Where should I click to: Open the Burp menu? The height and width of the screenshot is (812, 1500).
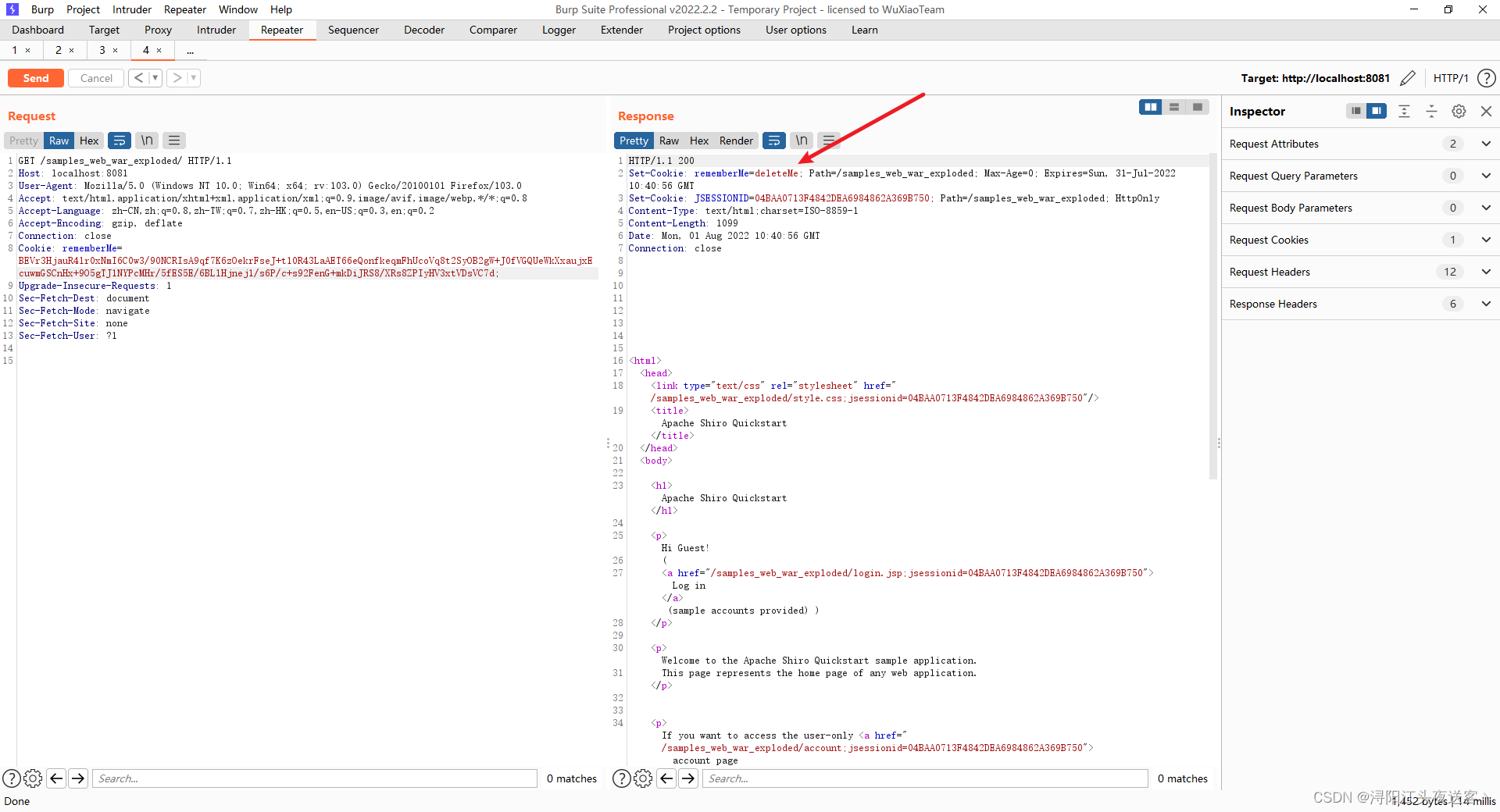pyautogui.click(x=42, y=9)
